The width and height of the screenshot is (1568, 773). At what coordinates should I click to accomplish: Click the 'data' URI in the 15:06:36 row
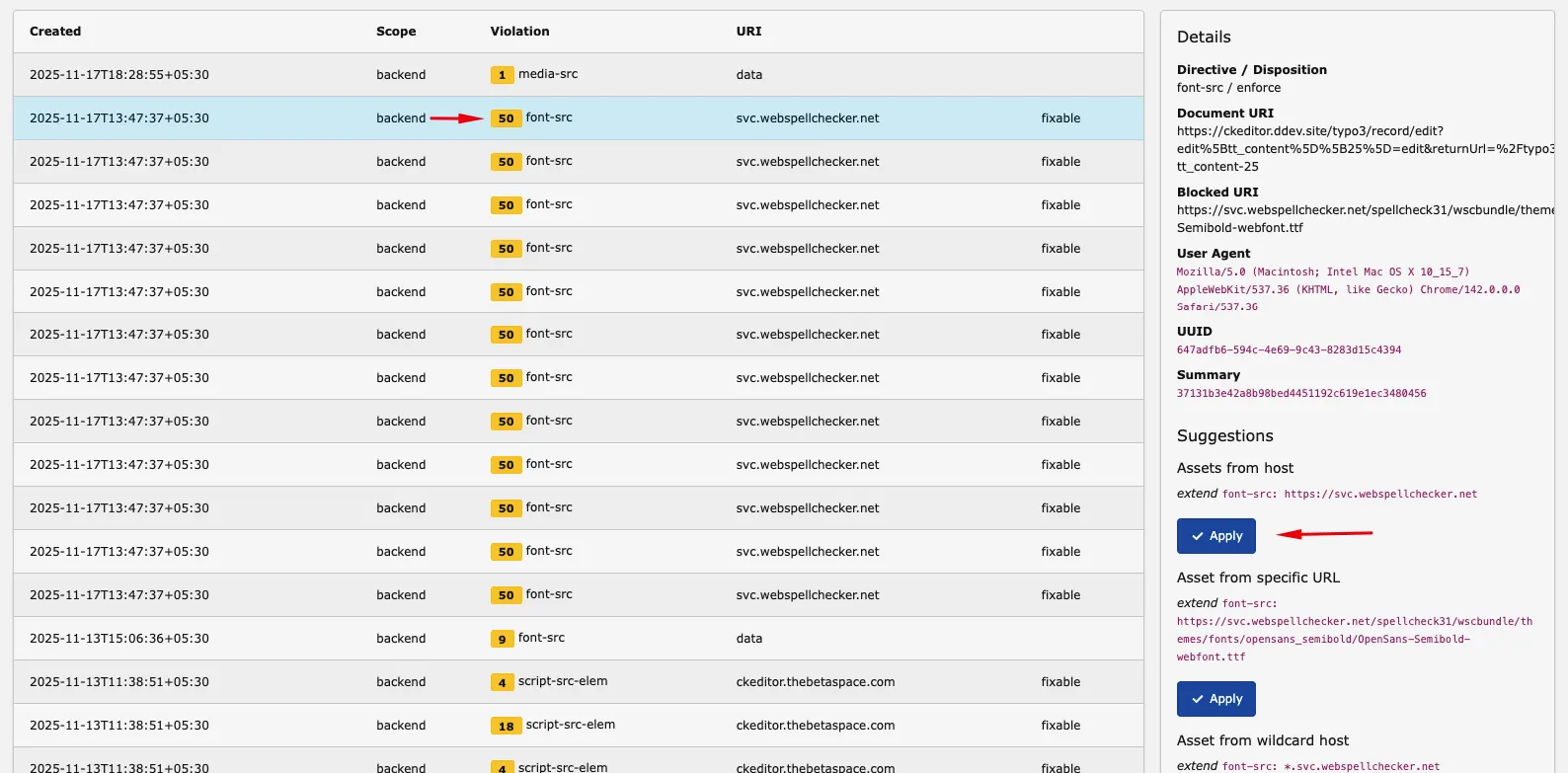(x=748, y=639)
